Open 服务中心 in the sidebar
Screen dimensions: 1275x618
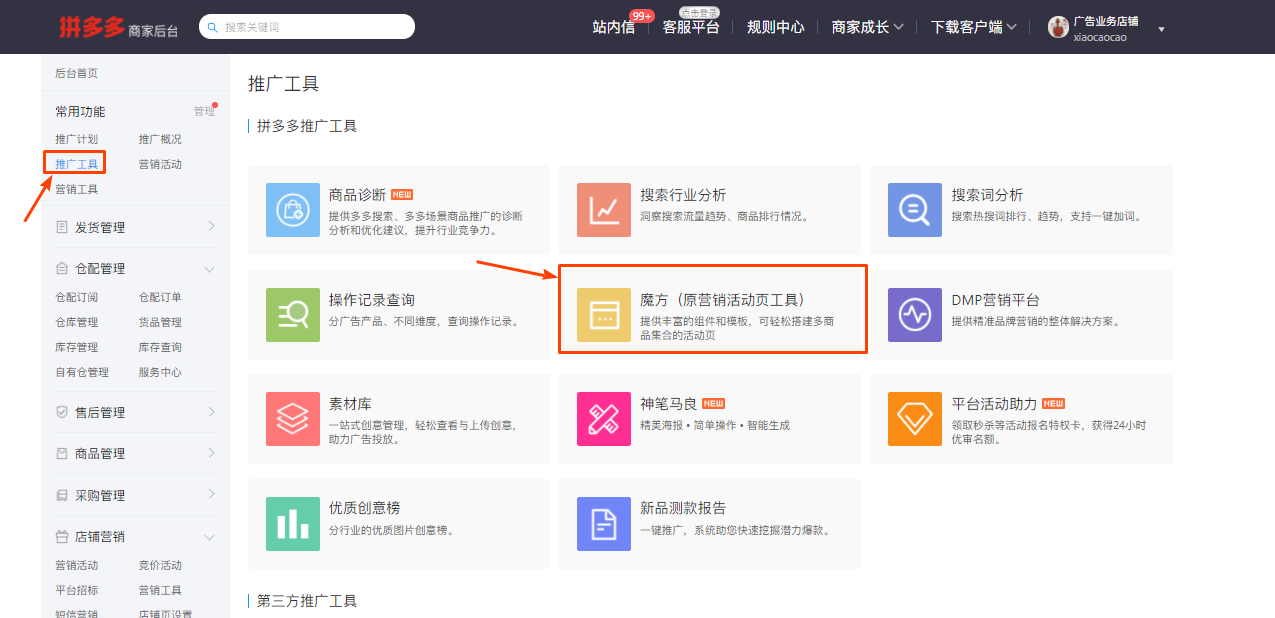coord(160,372)
